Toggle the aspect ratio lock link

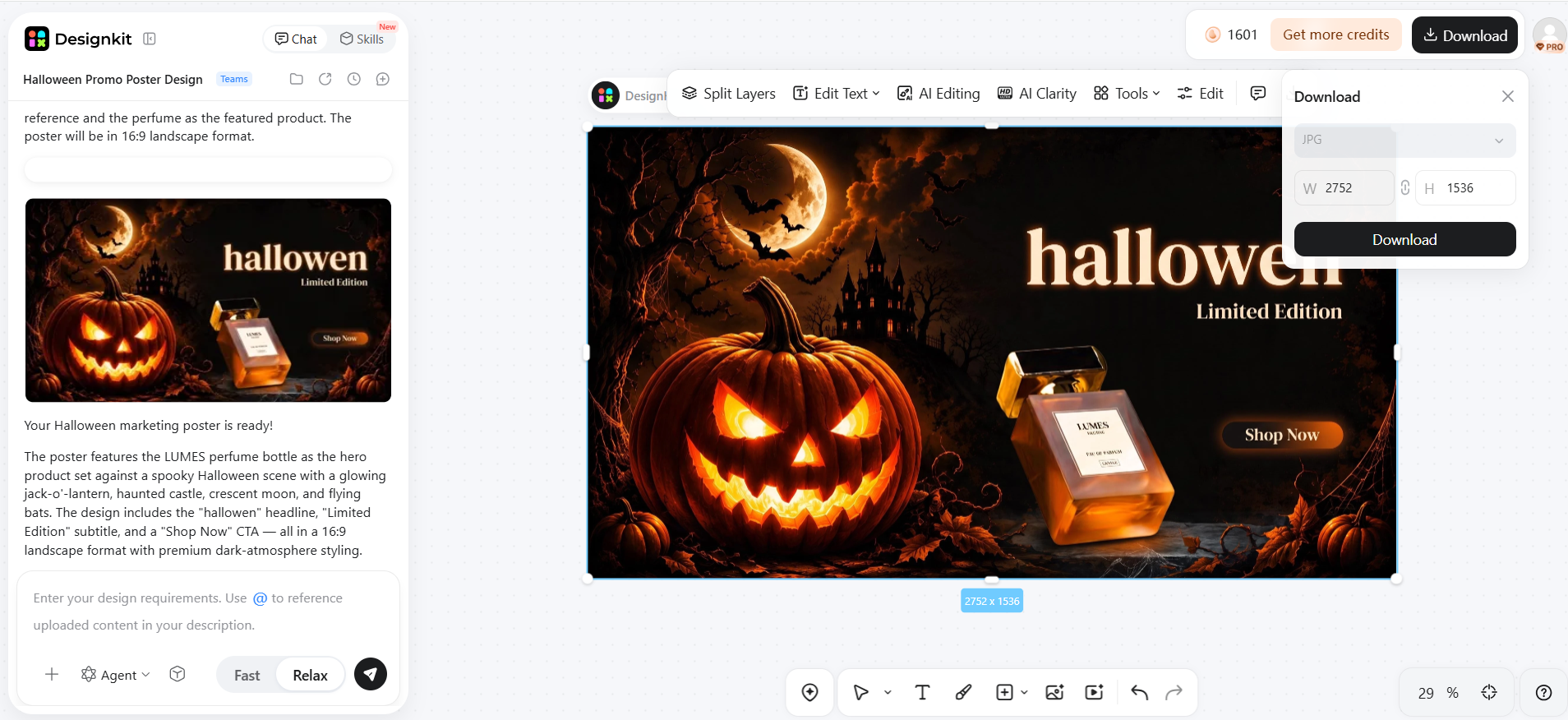tap(1405, 187)
